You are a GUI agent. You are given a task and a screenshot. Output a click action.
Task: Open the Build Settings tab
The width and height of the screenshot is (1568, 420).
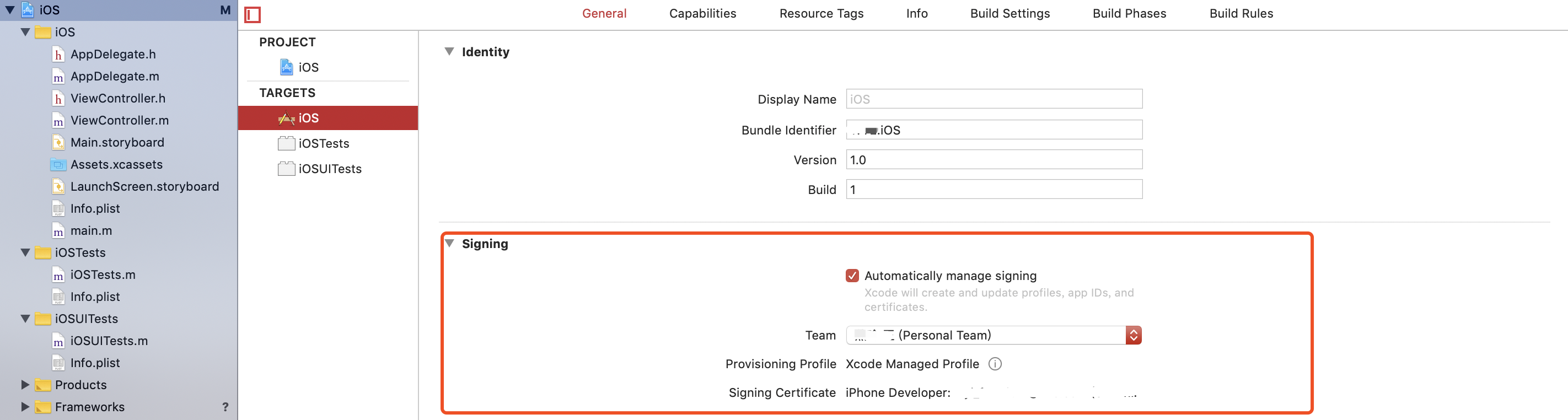[x=1010, y=13]
